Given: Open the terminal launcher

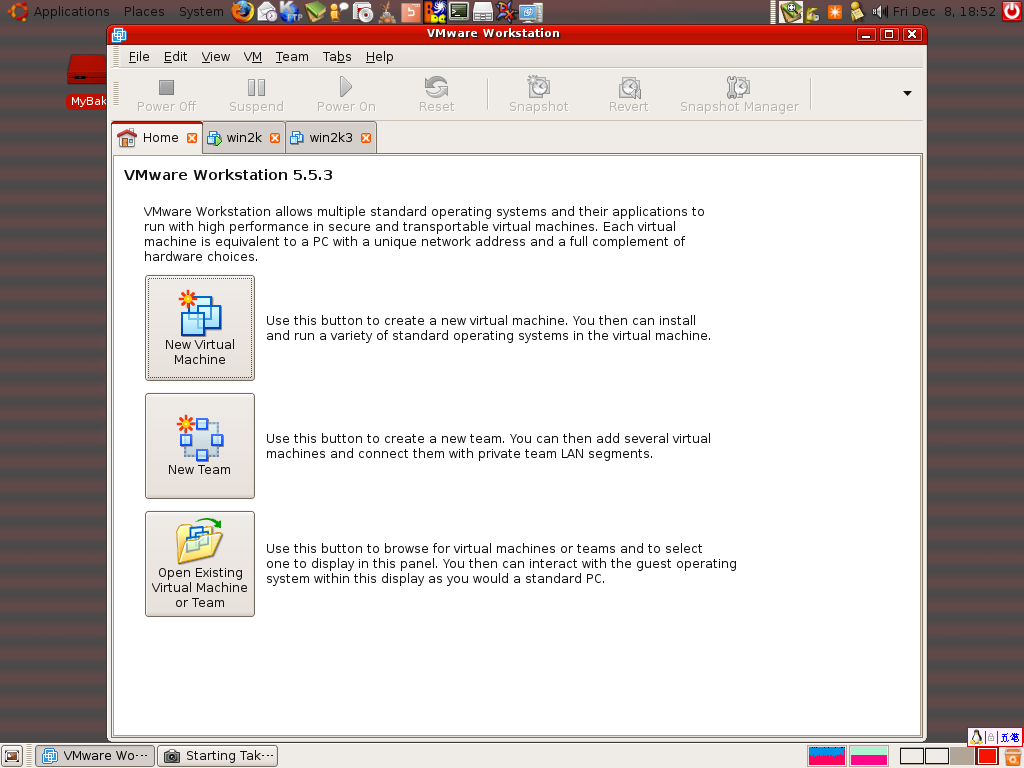Looking at the screenshot, I should pyautogui.click(x=459, y=12).
